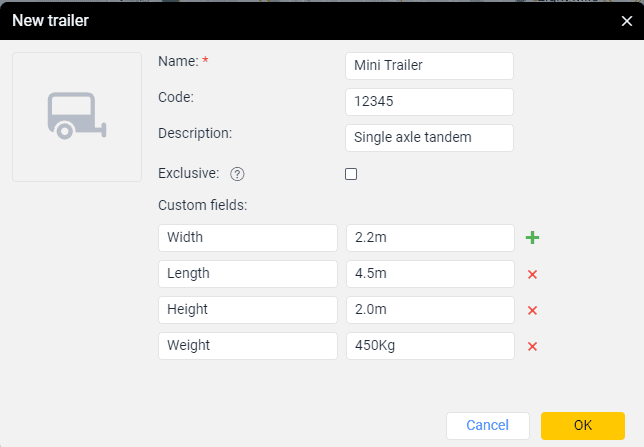Click the Height custom field name box
Viewport: 644px width, 447px height.
click(248, 310)
